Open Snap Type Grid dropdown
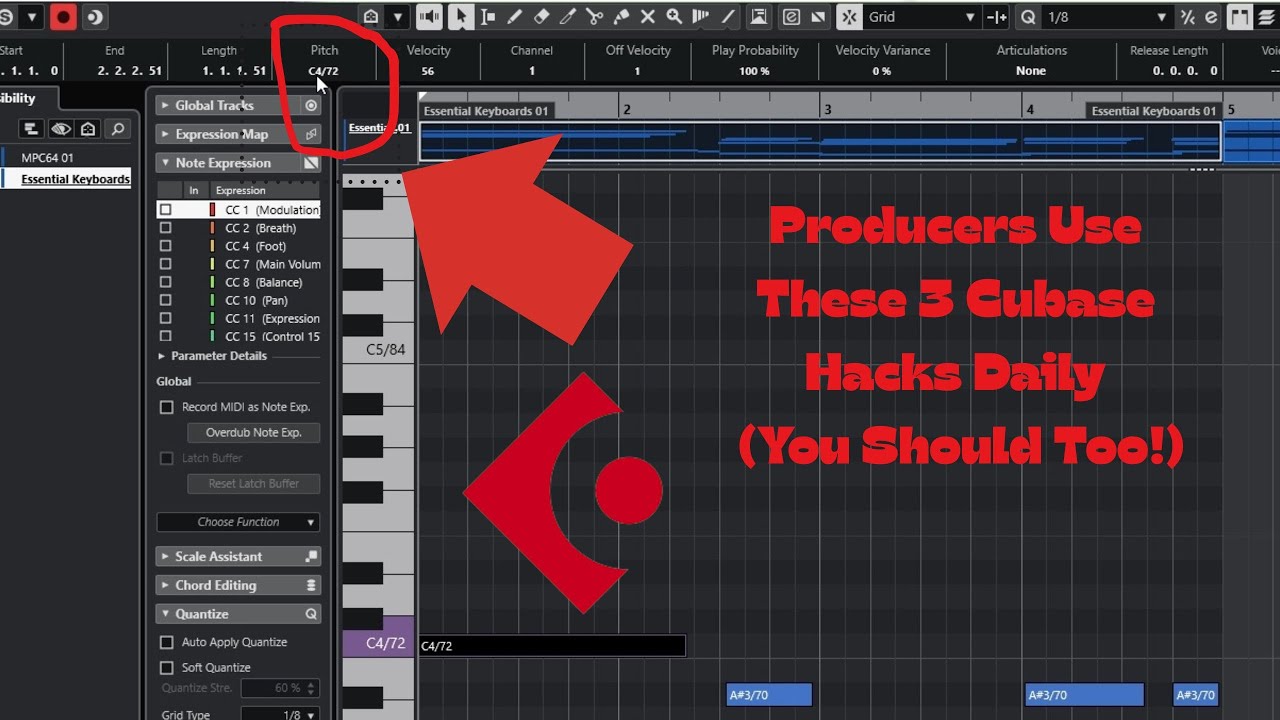 (x=921, y=17)
